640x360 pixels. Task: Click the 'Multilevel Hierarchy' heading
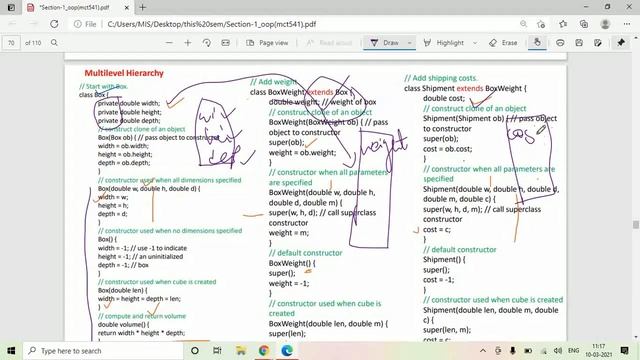point(124,73)
